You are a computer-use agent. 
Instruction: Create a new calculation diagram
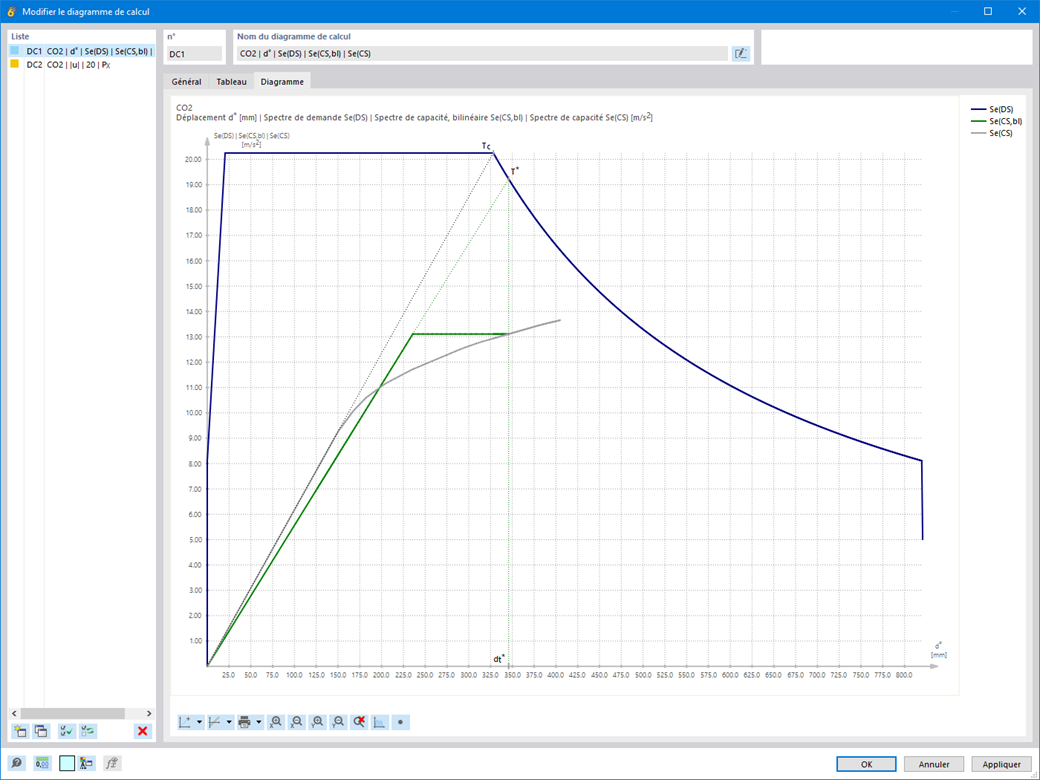pos(20,731)
